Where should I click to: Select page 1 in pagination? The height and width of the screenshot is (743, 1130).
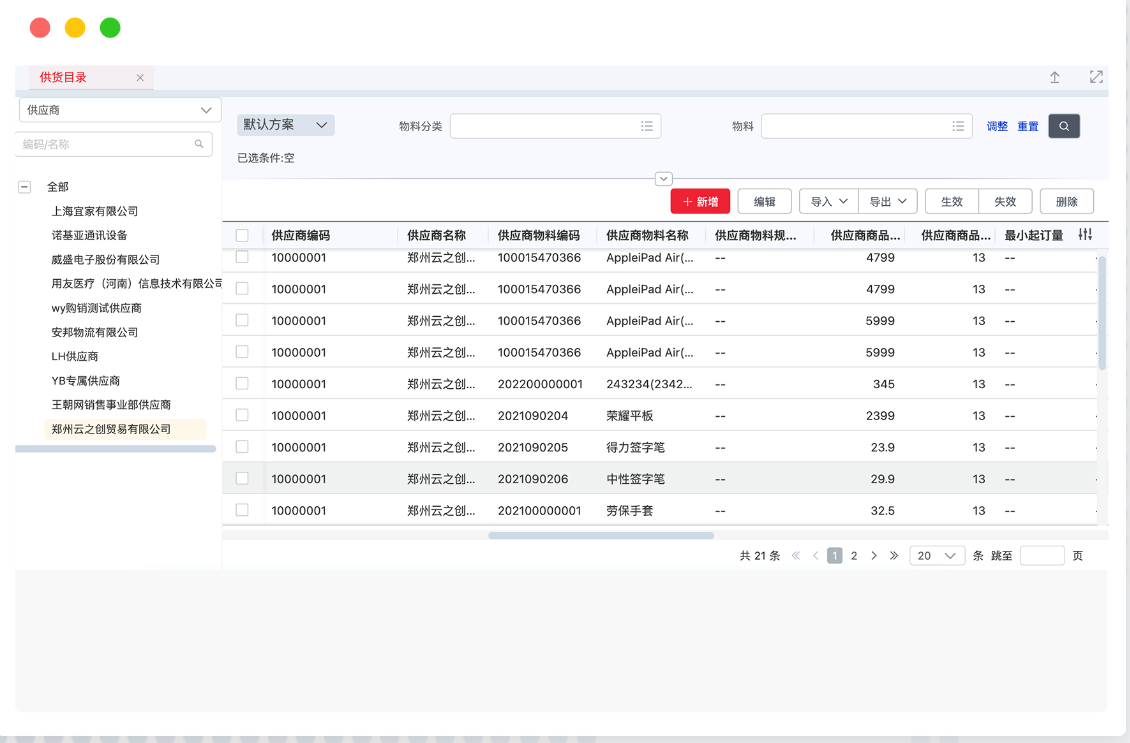(x=835, y=556)
